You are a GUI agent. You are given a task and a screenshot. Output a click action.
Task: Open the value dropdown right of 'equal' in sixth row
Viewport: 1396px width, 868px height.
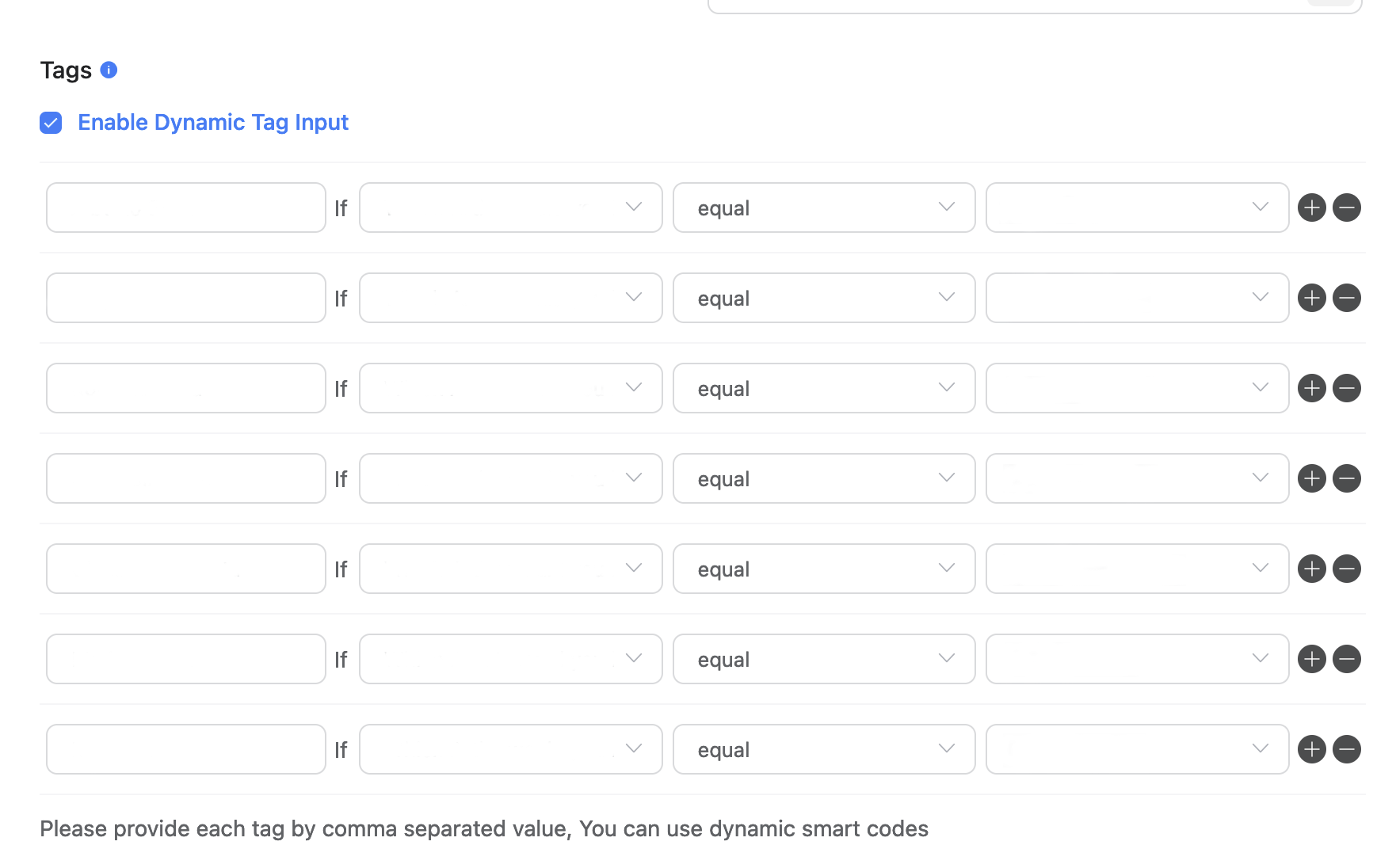click(x=1138, y=659)
